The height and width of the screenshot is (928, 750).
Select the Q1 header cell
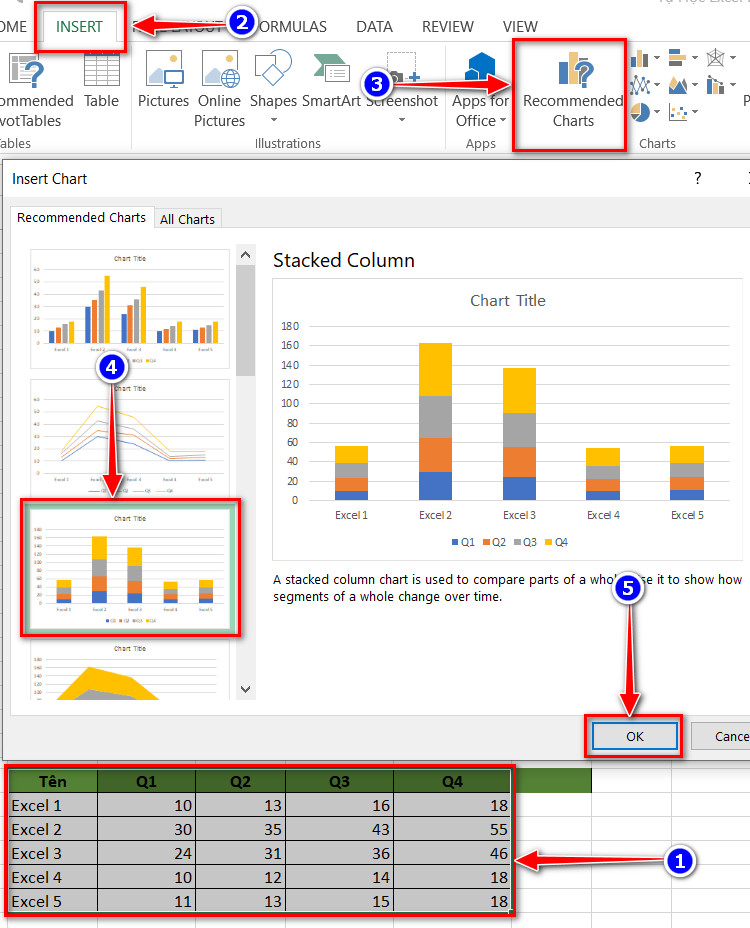click(x=146, y=781)
